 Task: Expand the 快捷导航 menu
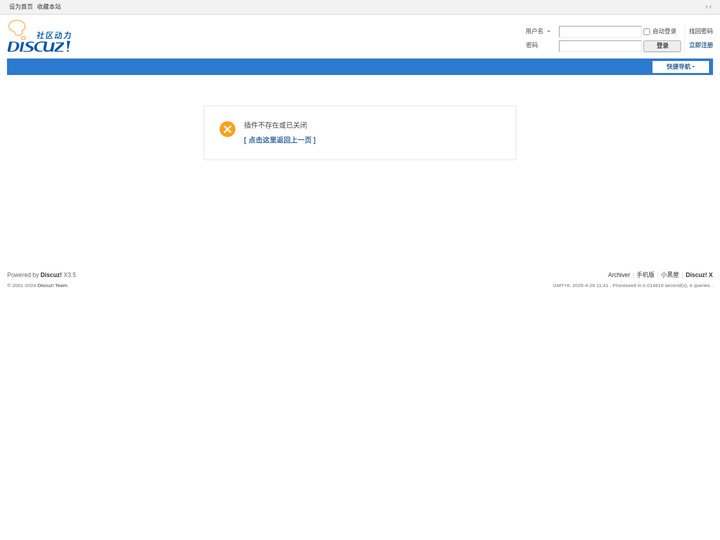[x=681, y=67]
